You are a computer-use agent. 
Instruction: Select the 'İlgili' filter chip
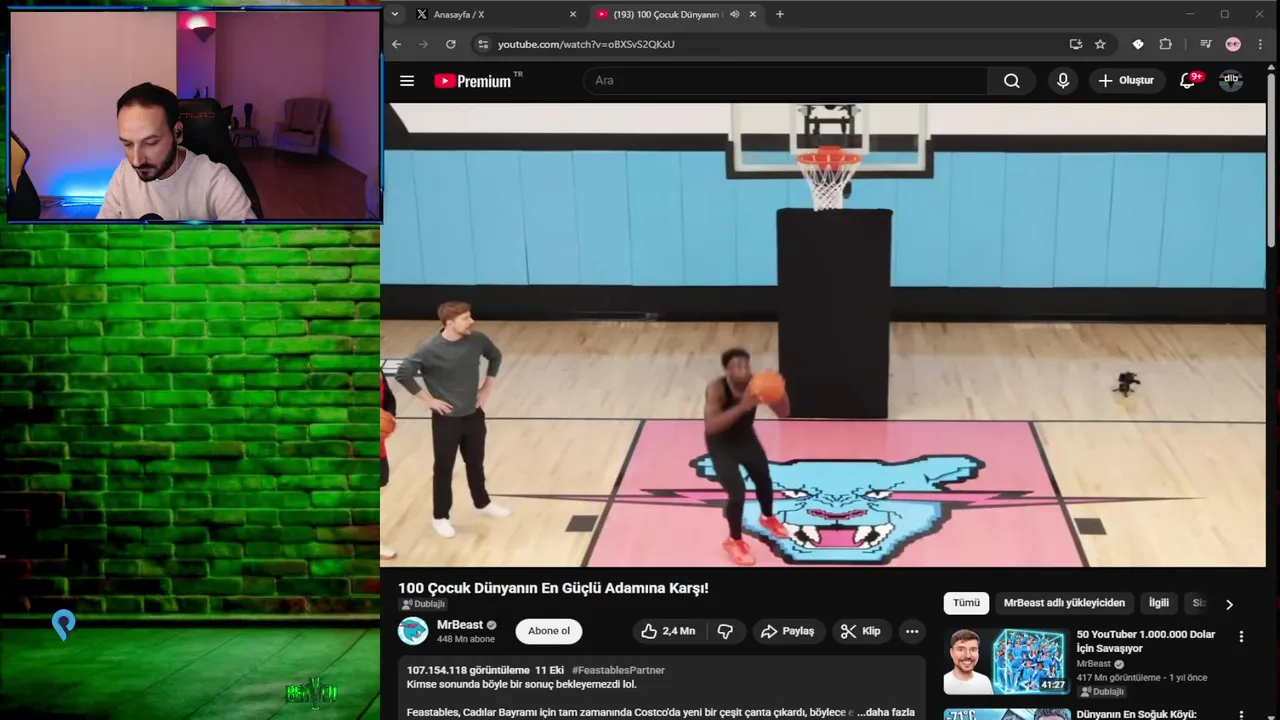(1159, 603)
